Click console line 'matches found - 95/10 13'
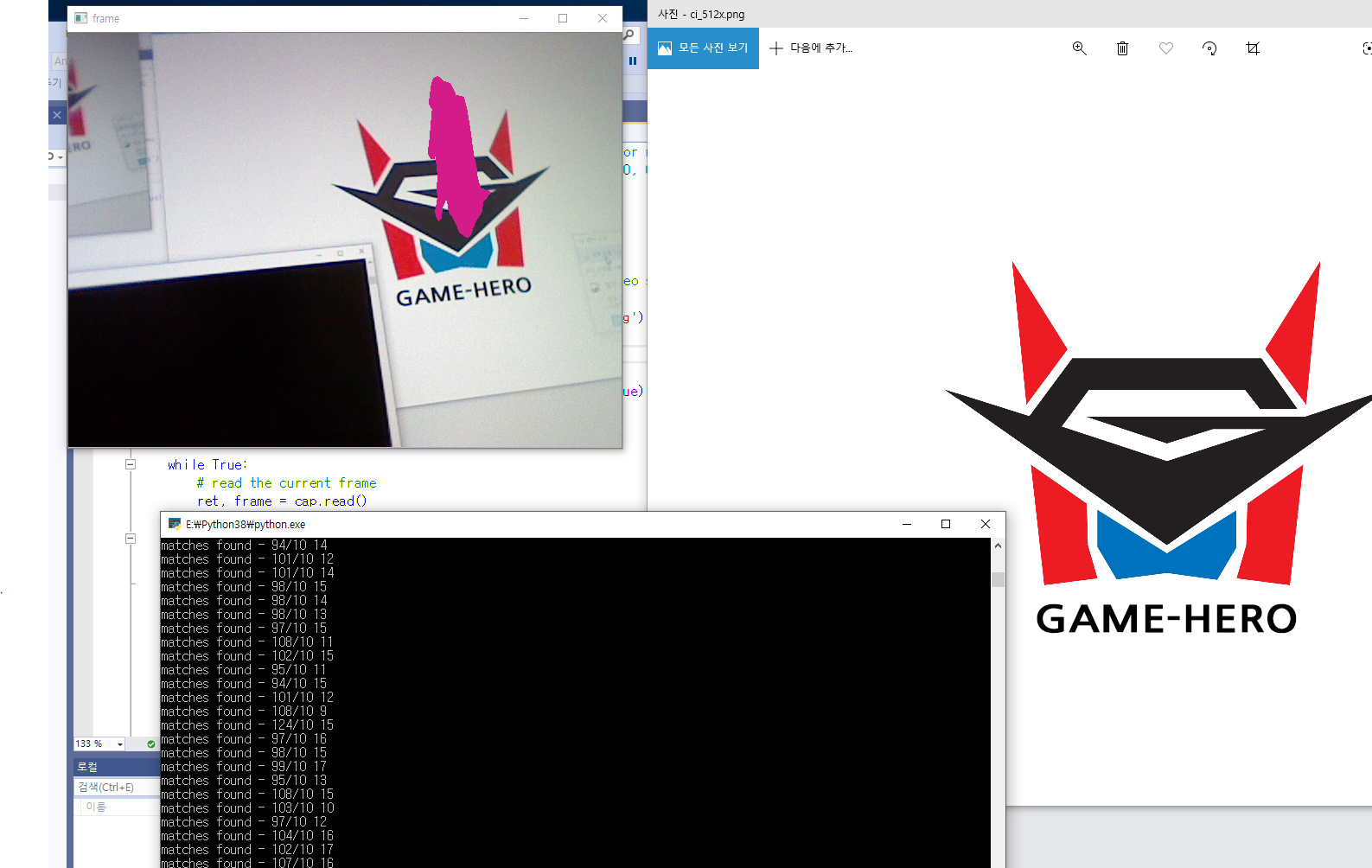The width and height of the screenshot is (1372, 868). point(244,780)
